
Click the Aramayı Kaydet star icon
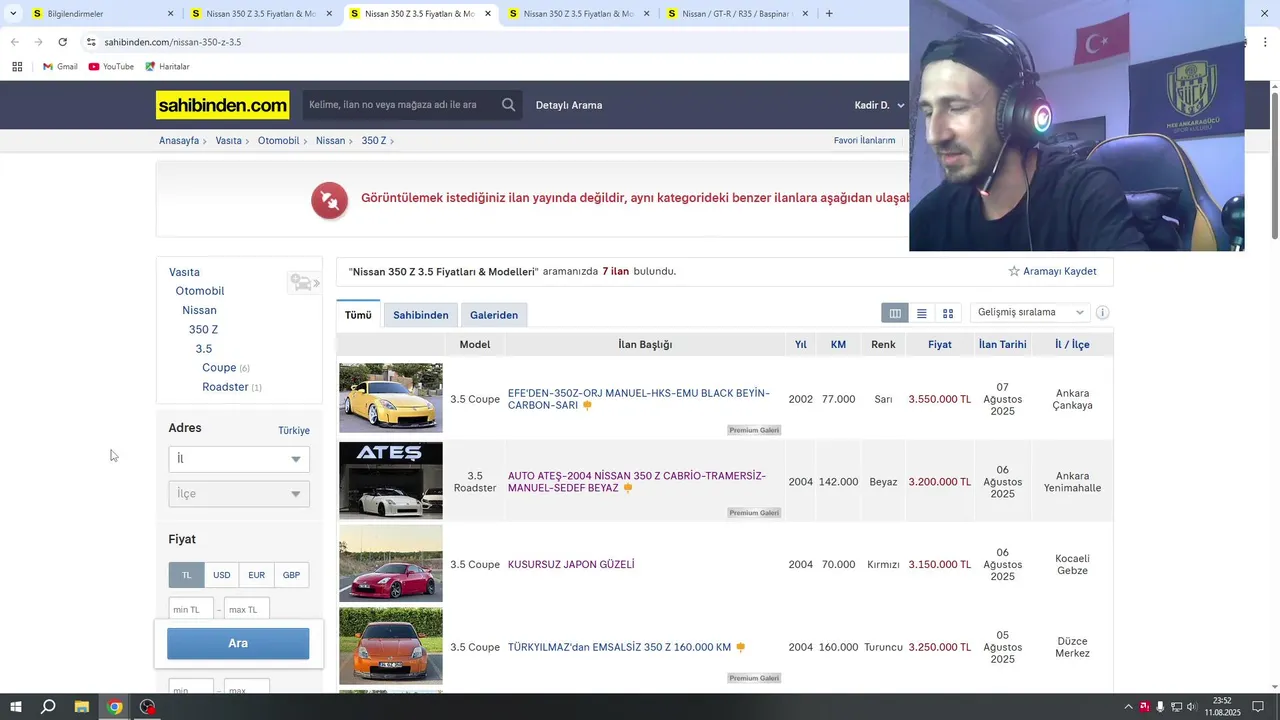tap(1014, 271)
